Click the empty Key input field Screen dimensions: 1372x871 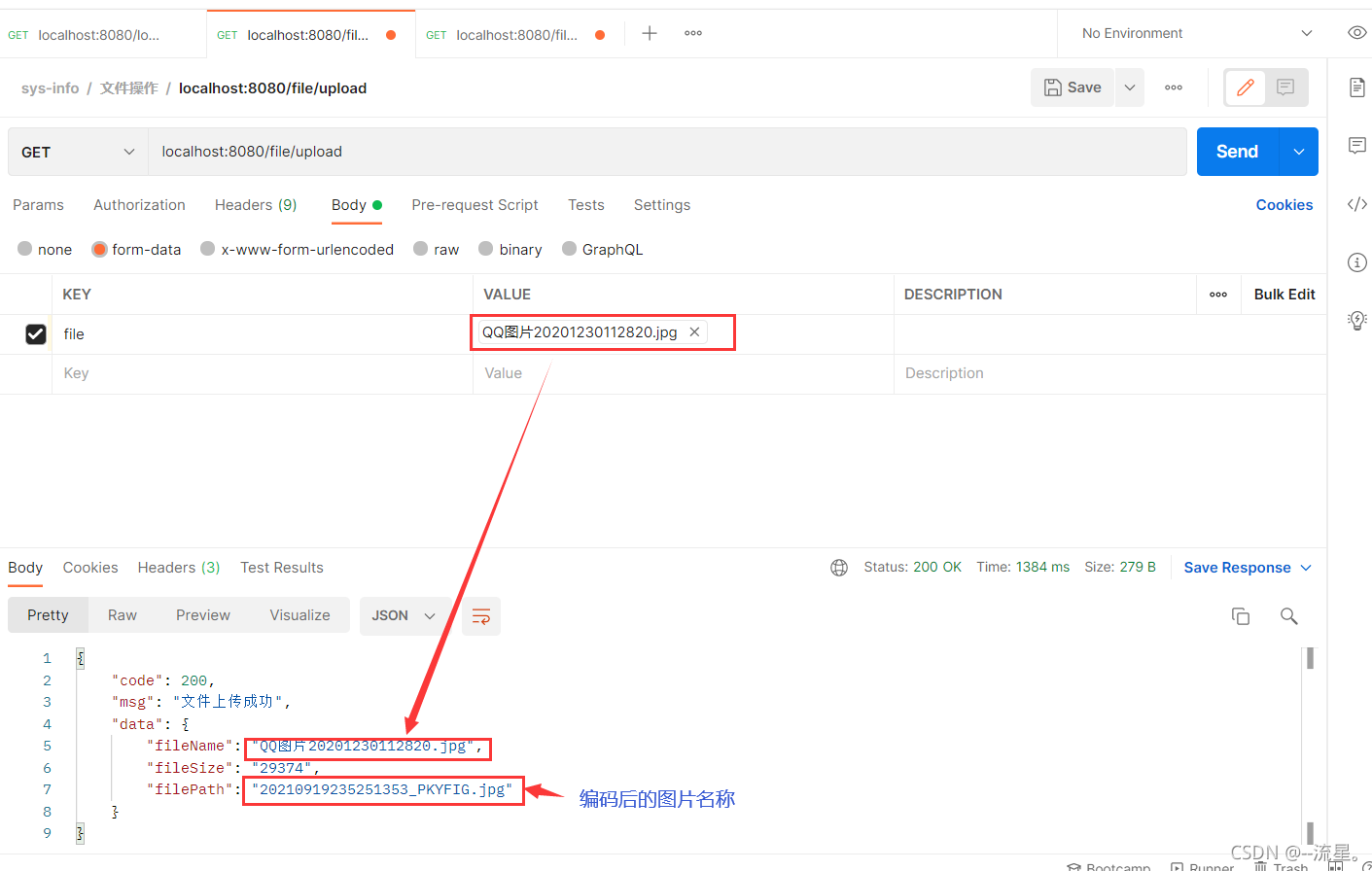tap(263, 373)
